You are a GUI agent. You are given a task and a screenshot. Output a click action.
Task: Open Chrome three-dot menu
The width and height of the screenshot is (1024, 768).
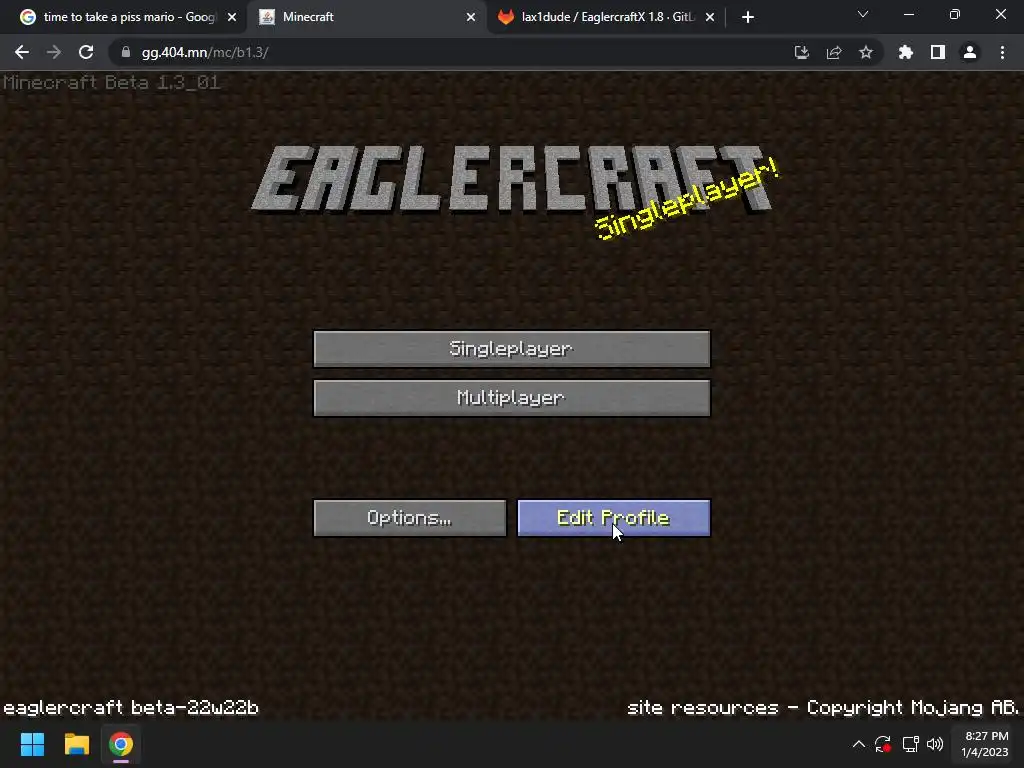1002,52
